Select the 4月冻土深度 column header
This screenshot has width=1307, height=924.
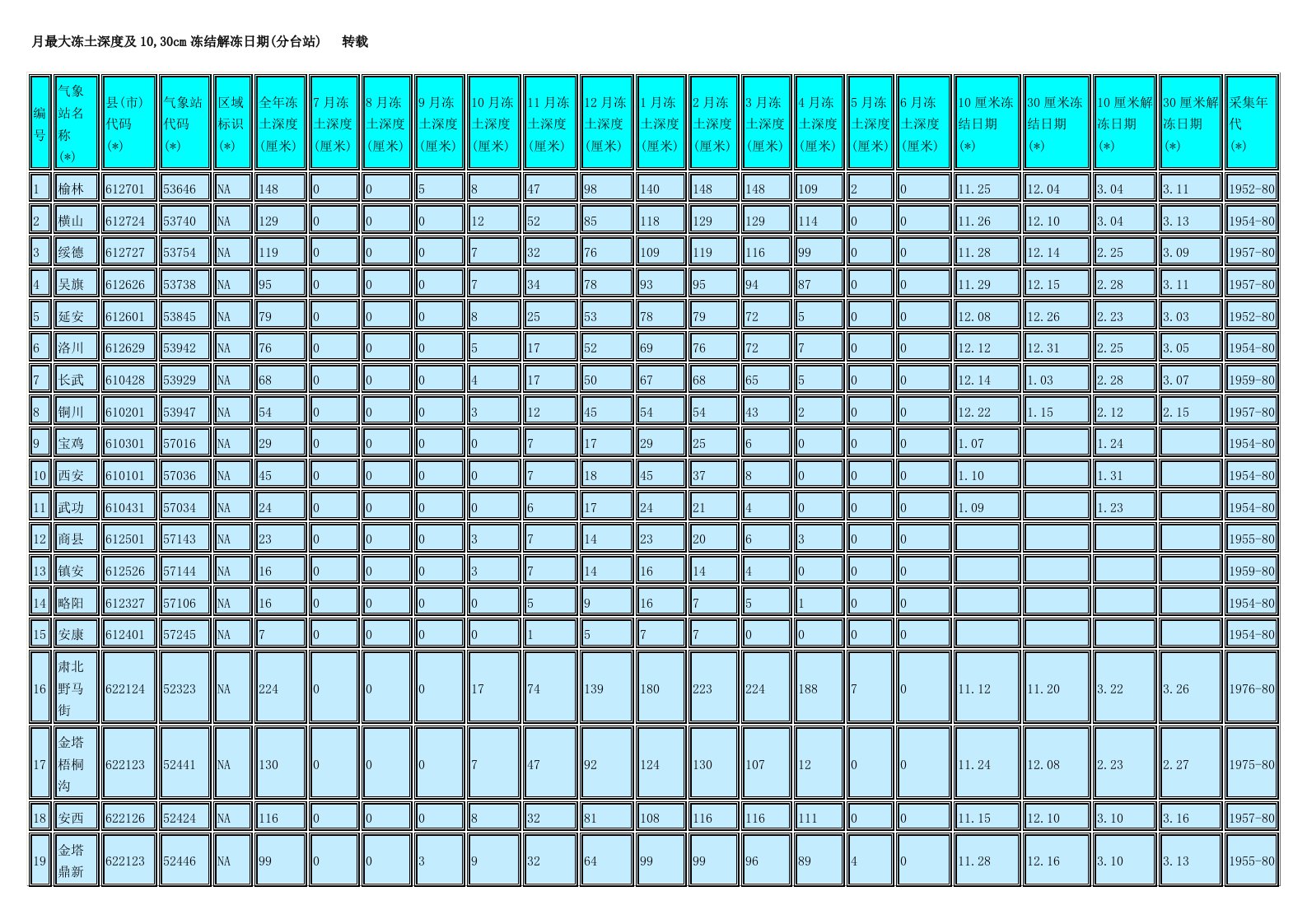click(819, 124)
